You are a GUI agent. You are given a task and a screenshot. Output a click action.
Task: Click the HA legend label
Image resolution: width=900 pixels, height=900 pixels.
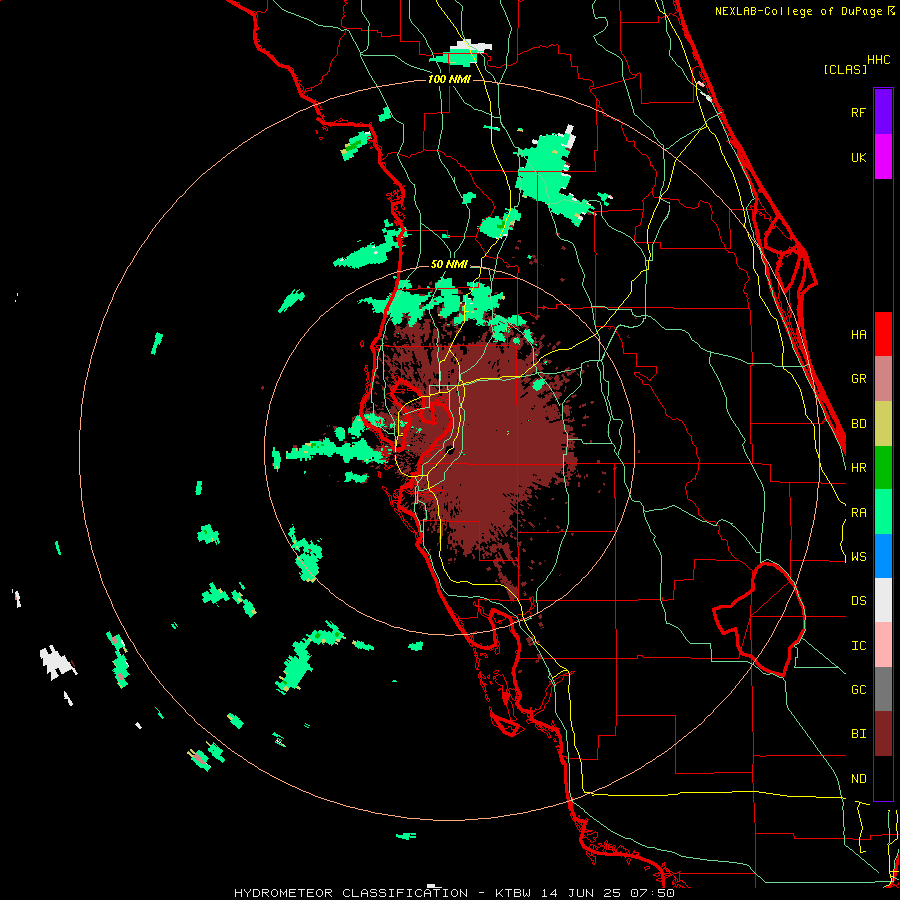(858, 334)
